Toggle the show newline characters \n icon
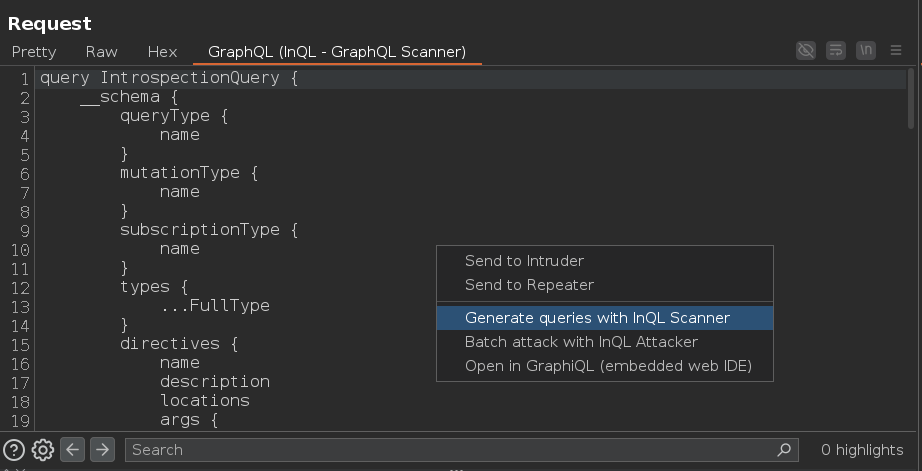Image resolution: width=922 pixels, height=471 pixels. tap(866, 51)
